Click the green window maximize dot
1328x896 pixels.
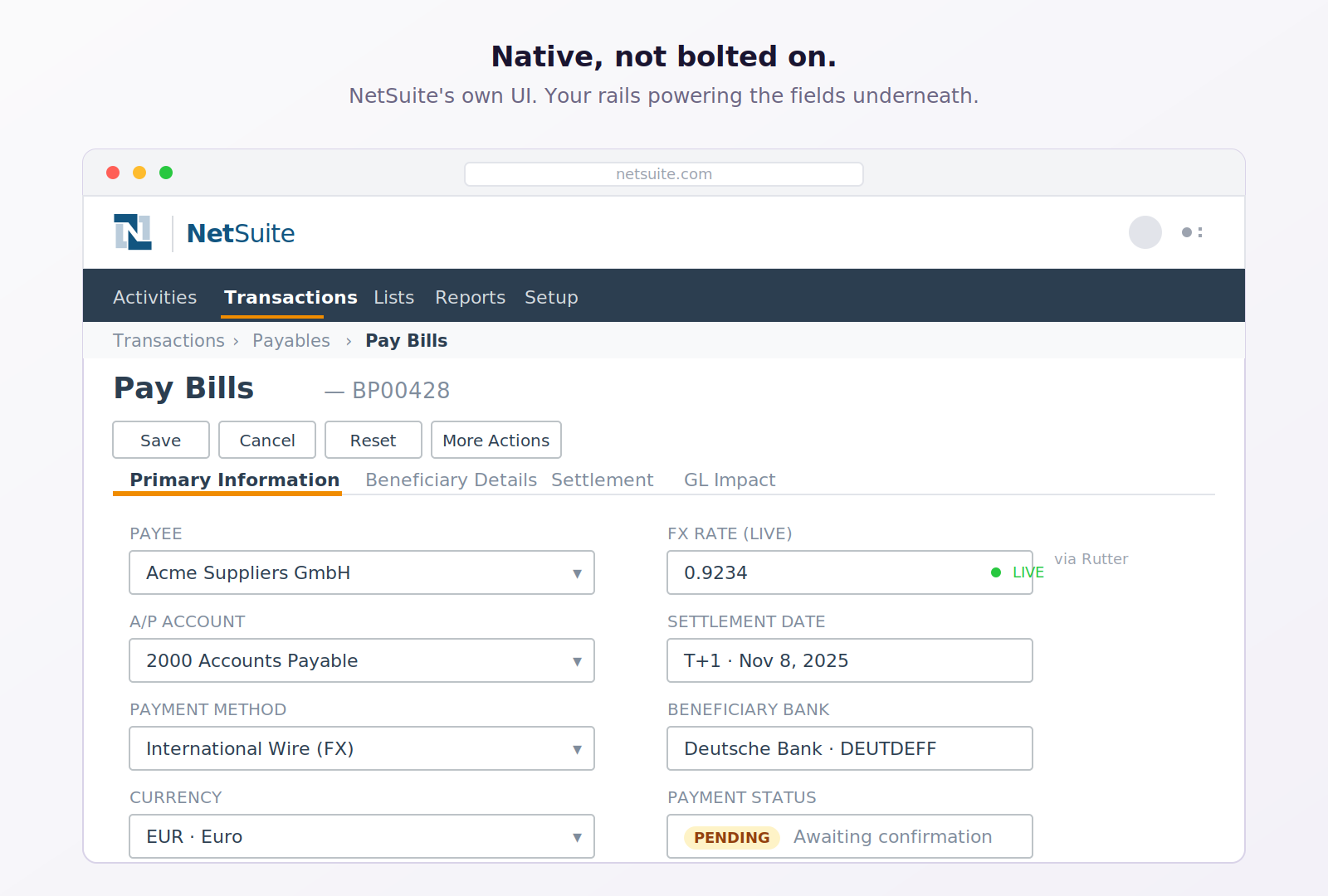166,173
